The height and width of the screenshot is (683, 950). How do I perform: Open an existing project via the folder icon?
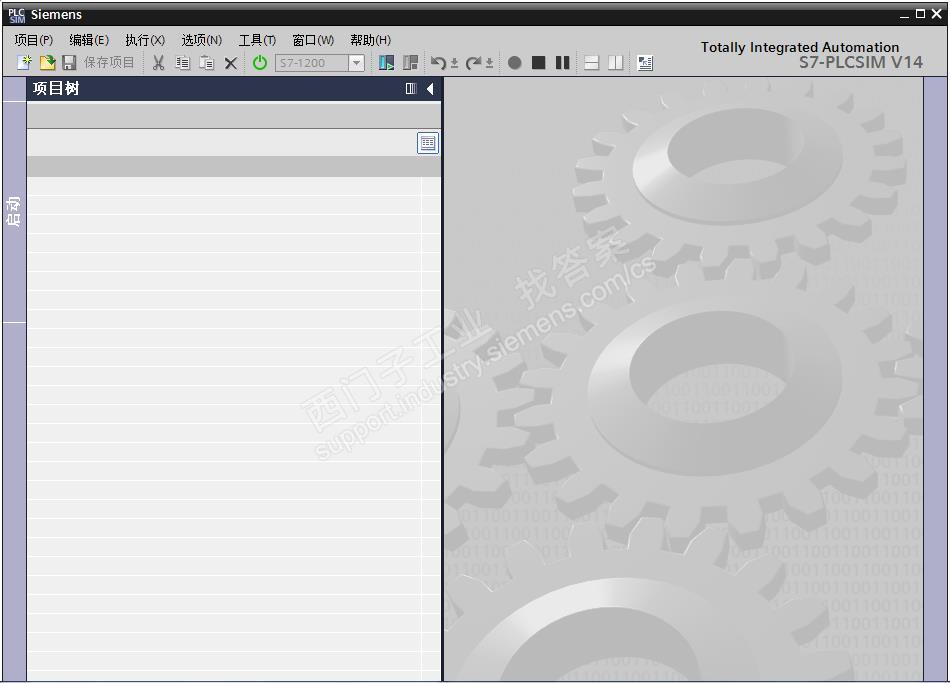click(x=47, y=62)
